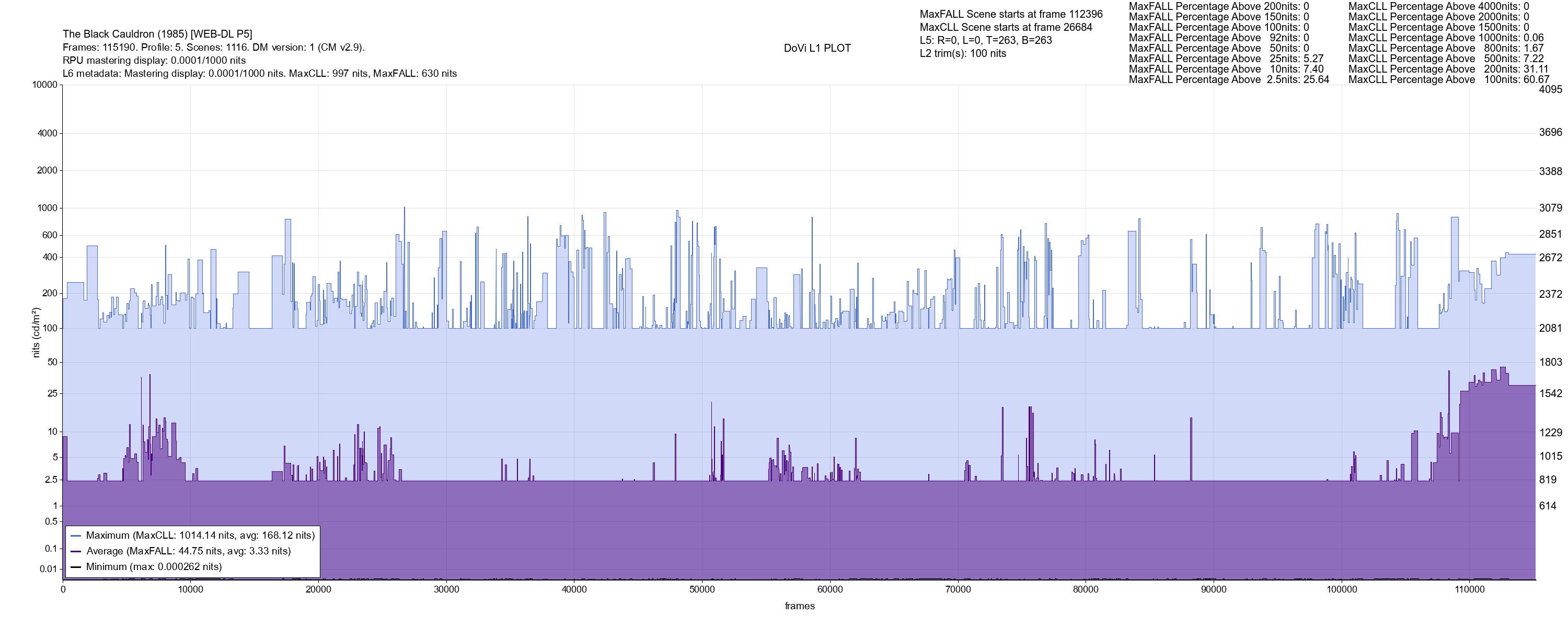Screen dimensions: 1568x627
Task: Click the 60000 tick on the x-axis
Action: click(x=829, y=589)
